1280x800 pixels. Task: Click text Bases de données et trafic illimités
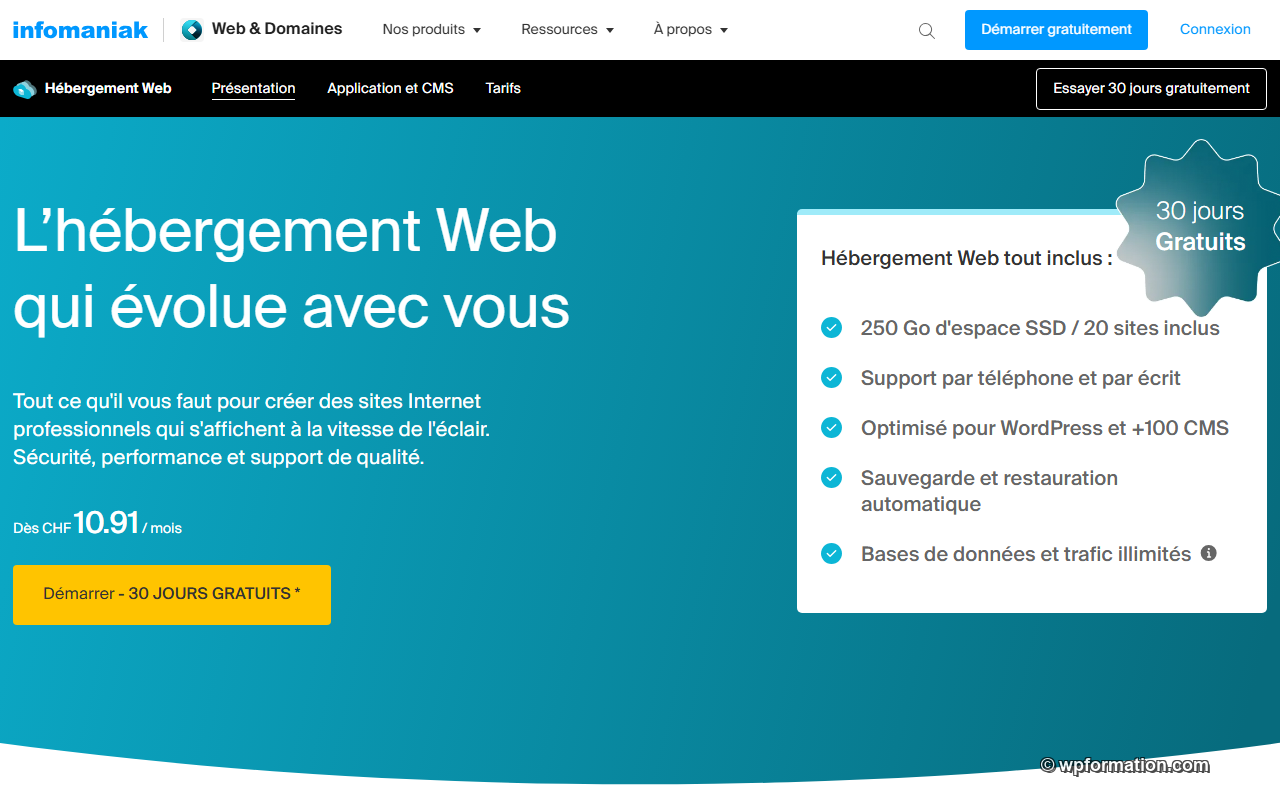tap(1026, 553)
